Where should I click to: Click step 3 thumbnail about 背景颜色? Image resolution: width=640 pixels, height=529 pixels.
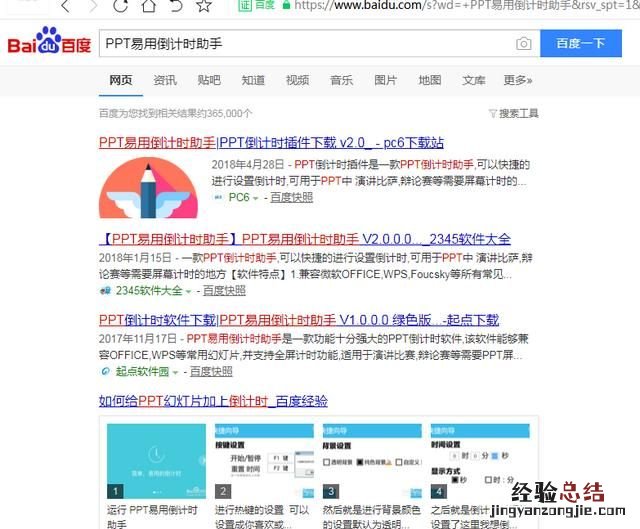(372, 461)
